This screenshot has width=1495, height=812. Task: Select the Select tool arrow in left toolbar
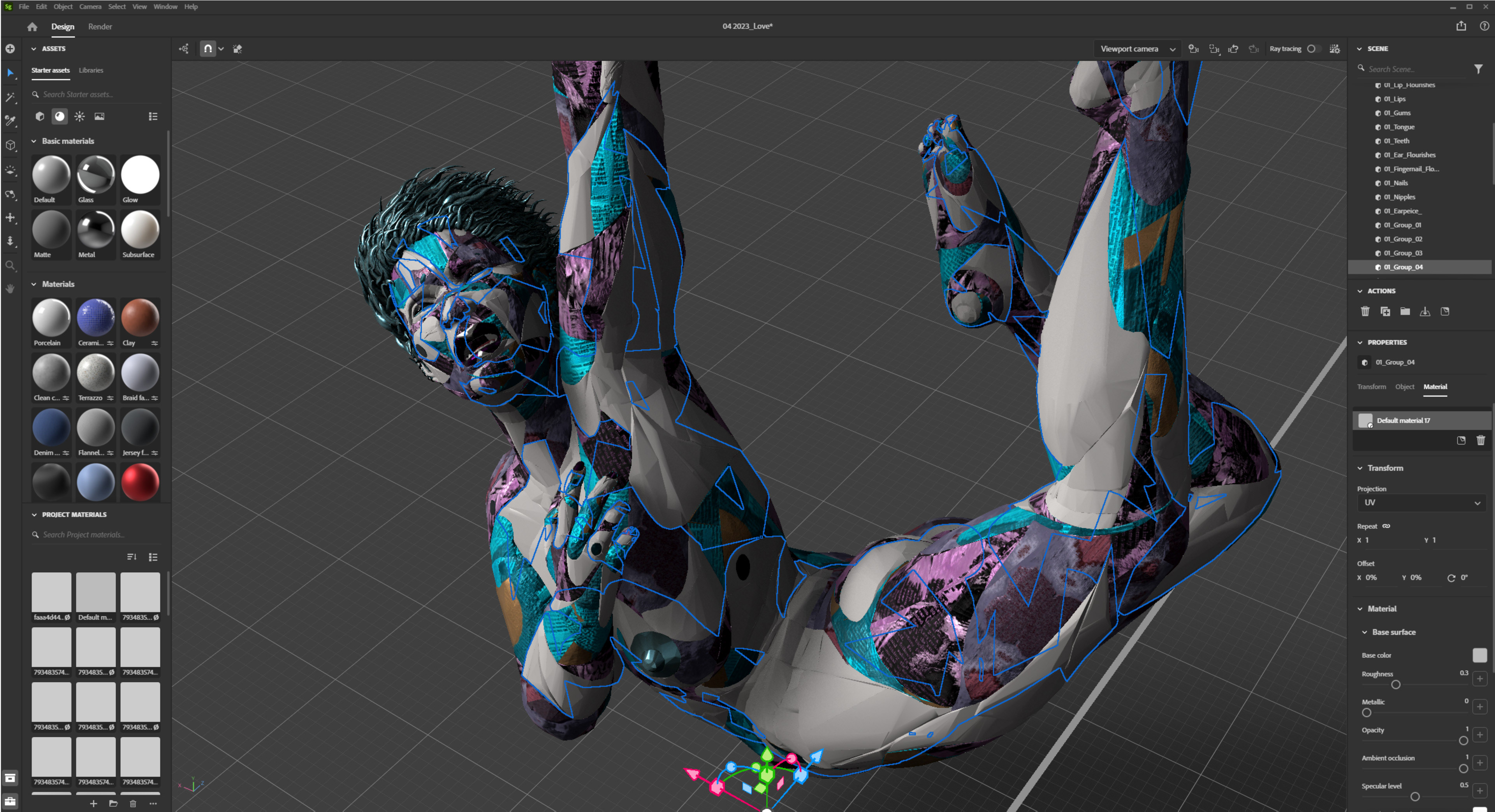coord(11,73)
